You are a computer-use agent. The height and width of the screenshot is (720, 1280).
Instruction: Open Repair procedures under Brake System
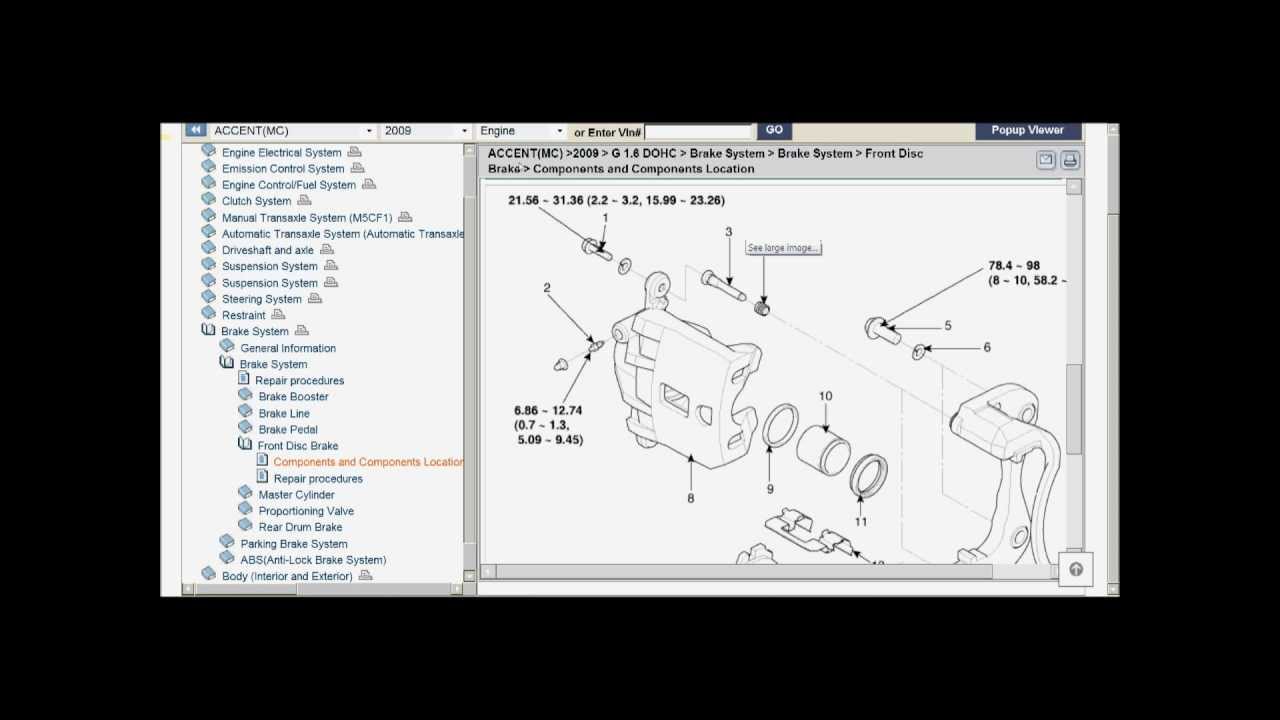click(299, 381)
